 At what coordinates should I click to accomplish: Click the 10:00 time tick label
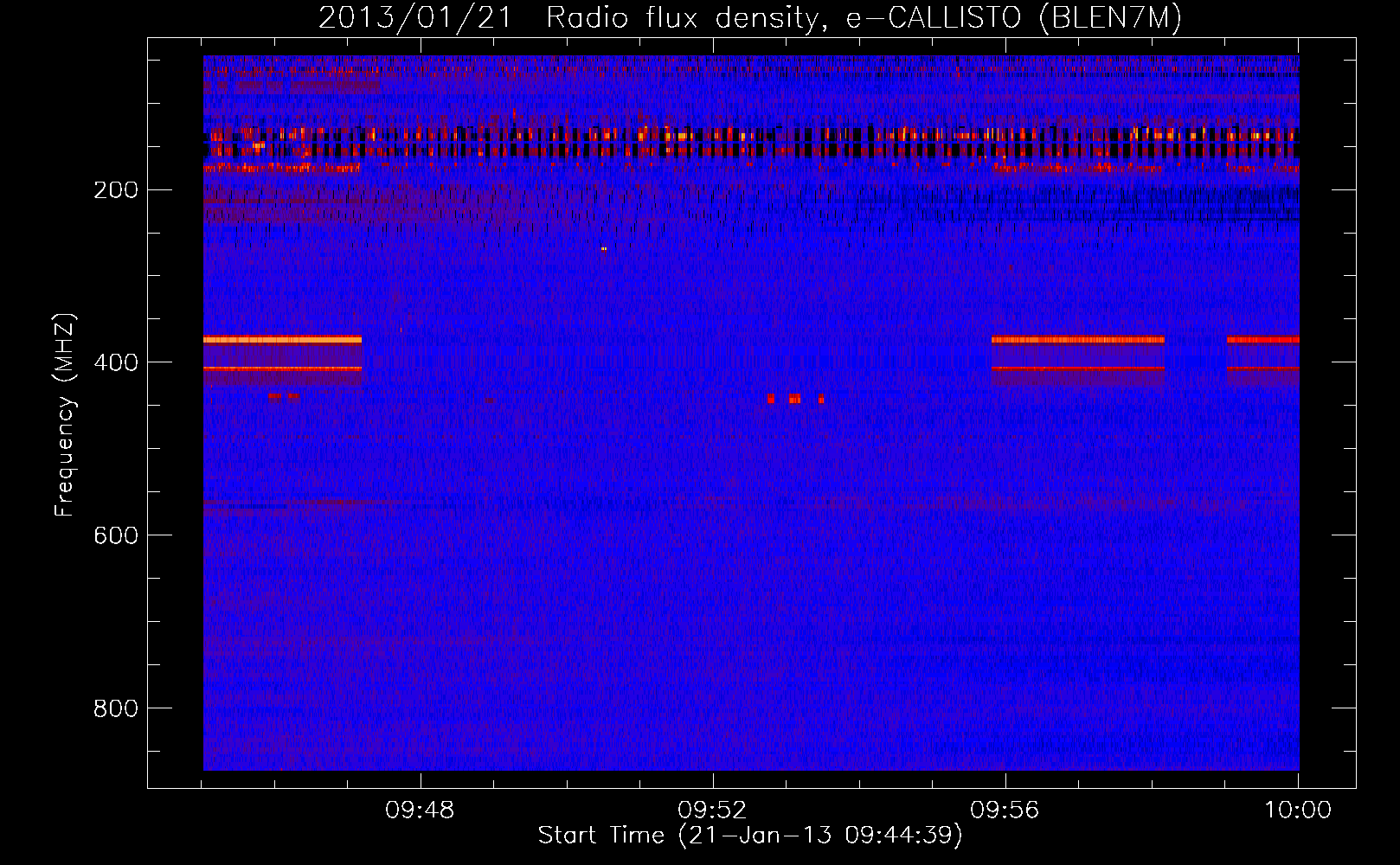click(1297, 811)
